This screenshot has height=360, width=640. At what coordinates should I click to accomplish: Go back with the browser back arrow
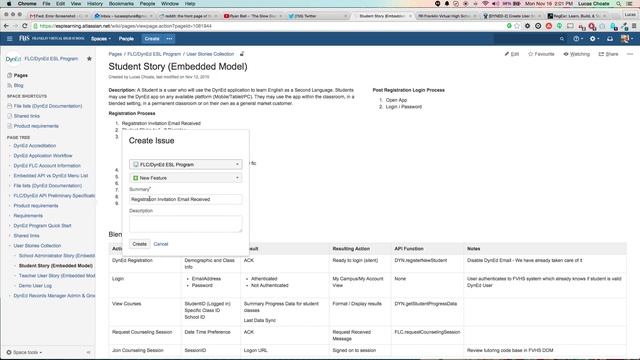click(x=6, y=26)
